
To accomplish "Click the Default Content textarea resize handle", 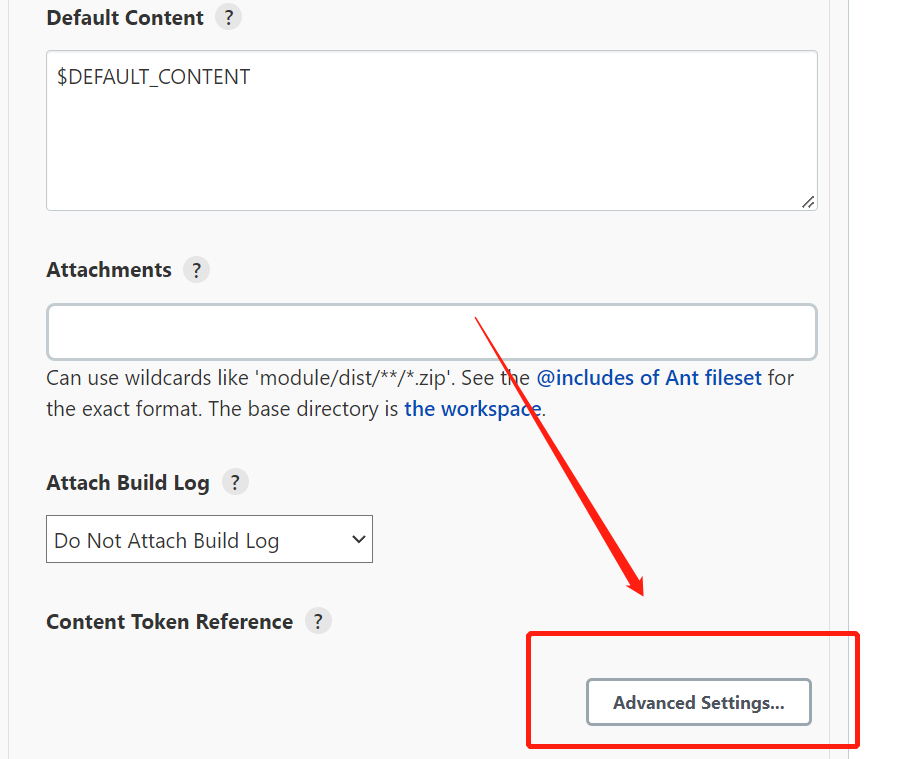I will (807, 201).
